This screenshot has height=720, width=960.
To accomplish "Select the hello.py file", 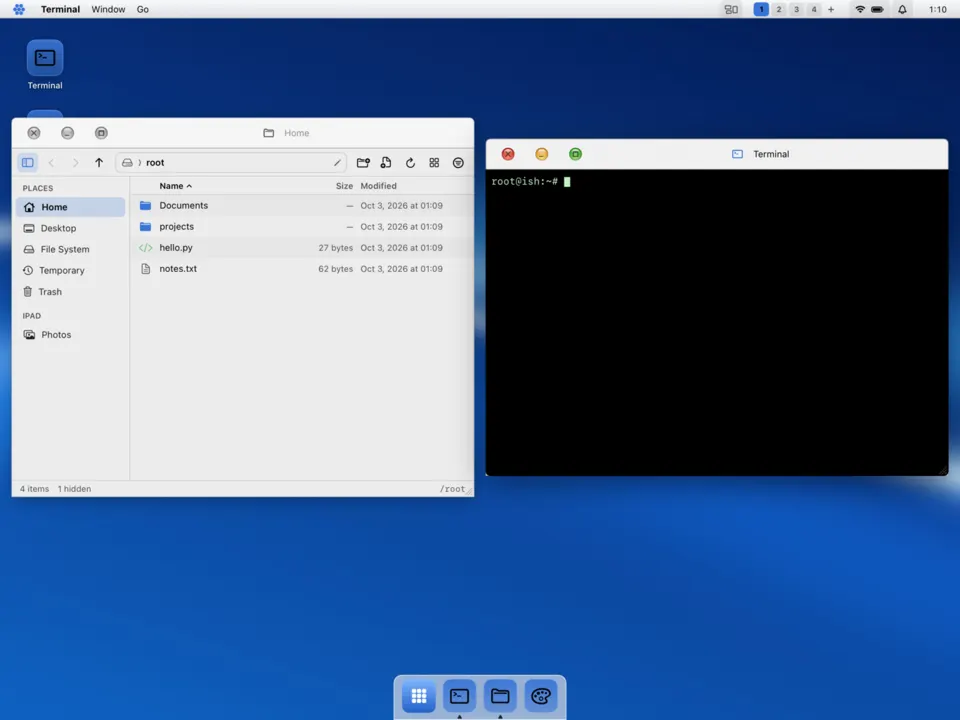I will 302,248.
